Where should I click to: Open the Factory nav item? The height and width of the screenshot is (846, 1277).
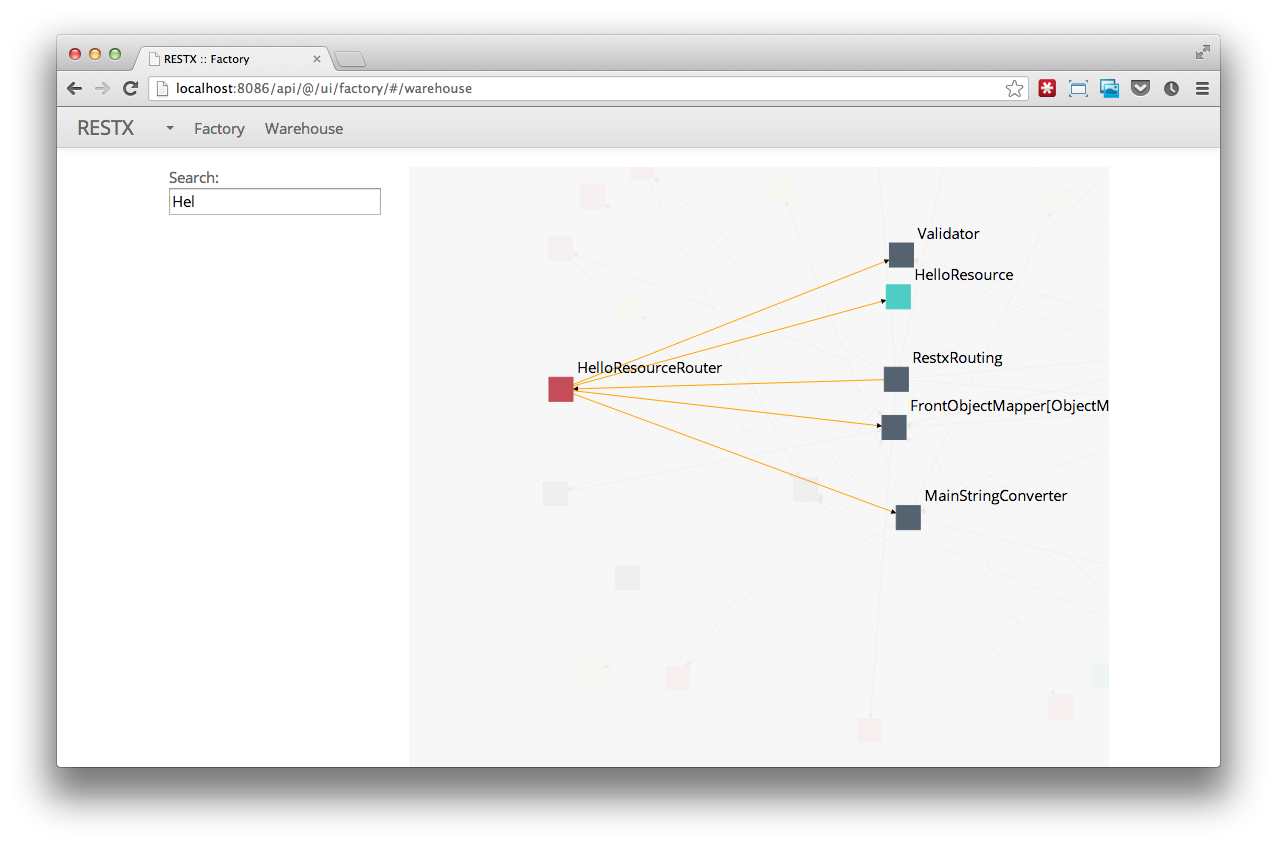point(219,129)
